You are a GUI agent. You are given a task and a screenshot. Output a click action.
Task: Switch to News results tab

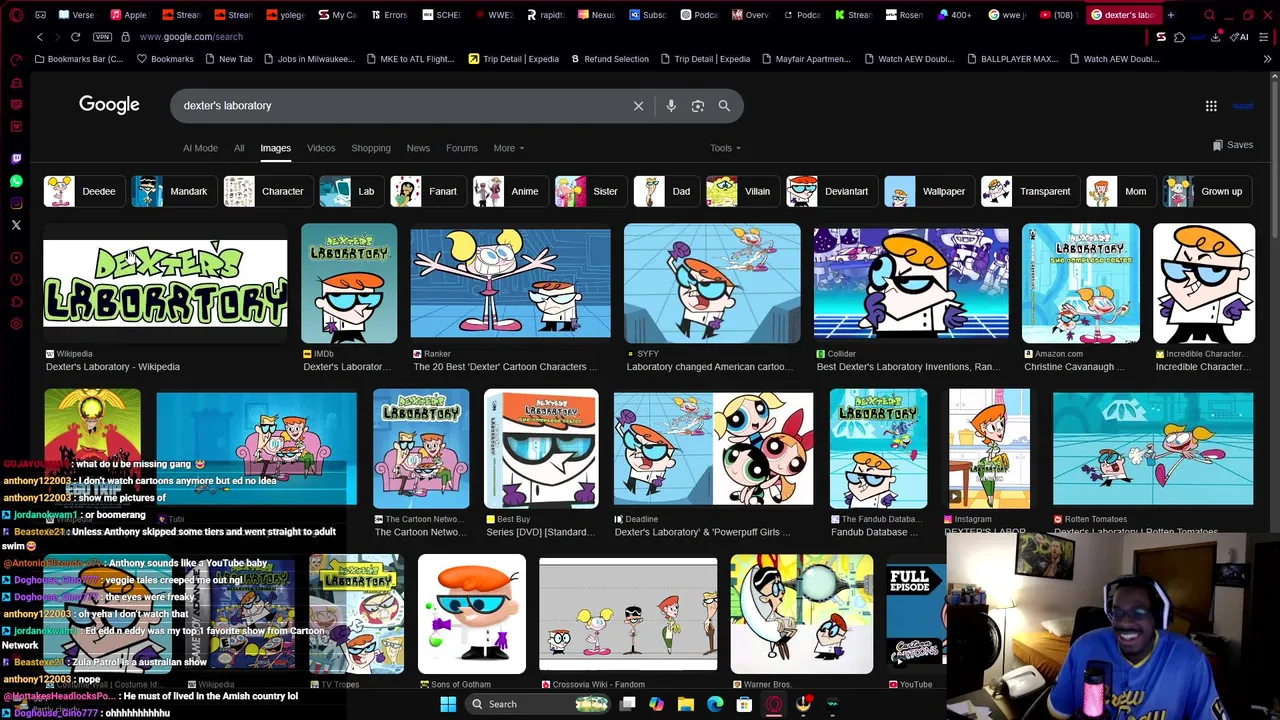click(x=418, y=148)
